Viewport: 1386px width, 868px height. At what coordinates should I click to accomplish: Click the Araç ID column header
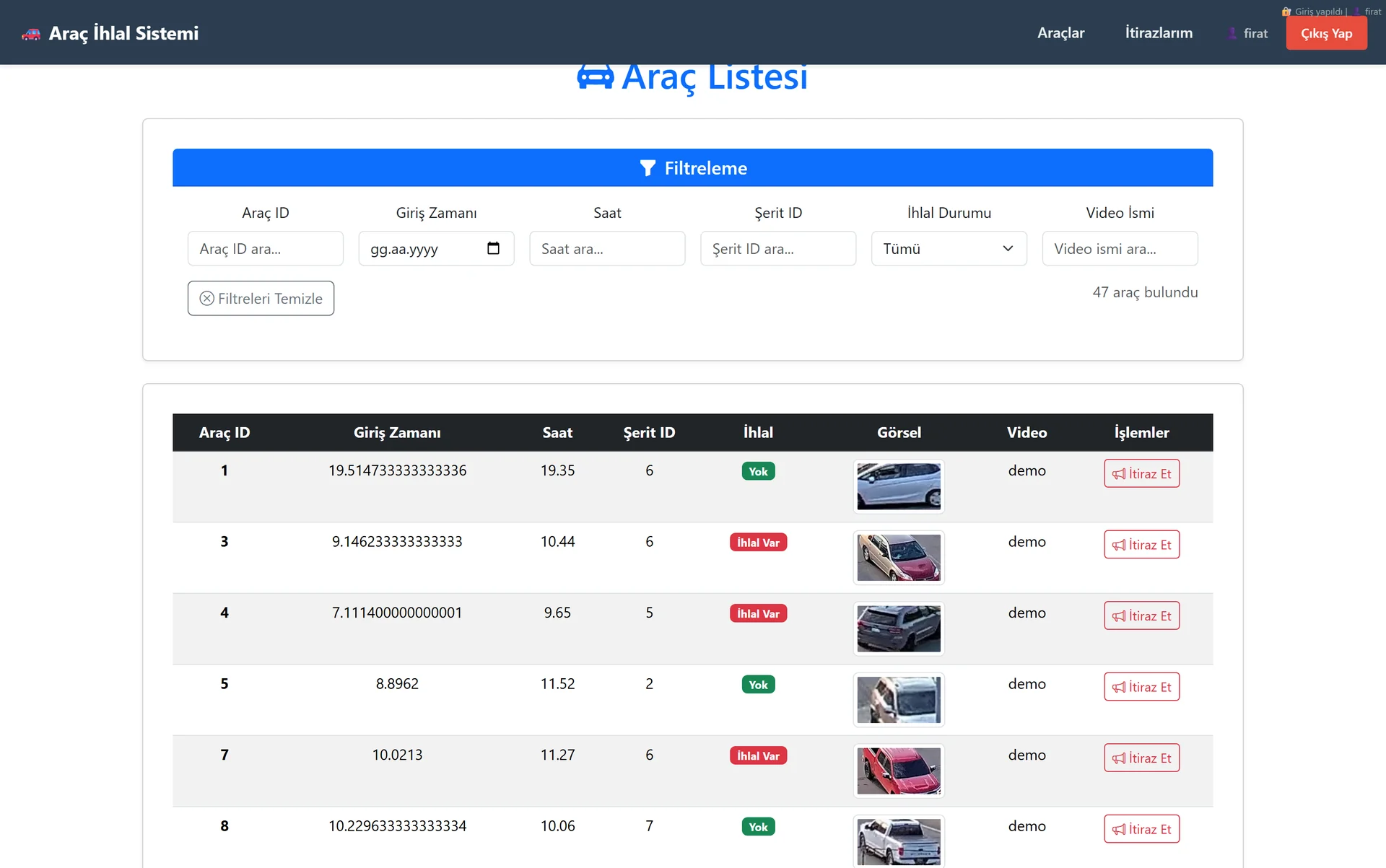coord(225,432)
